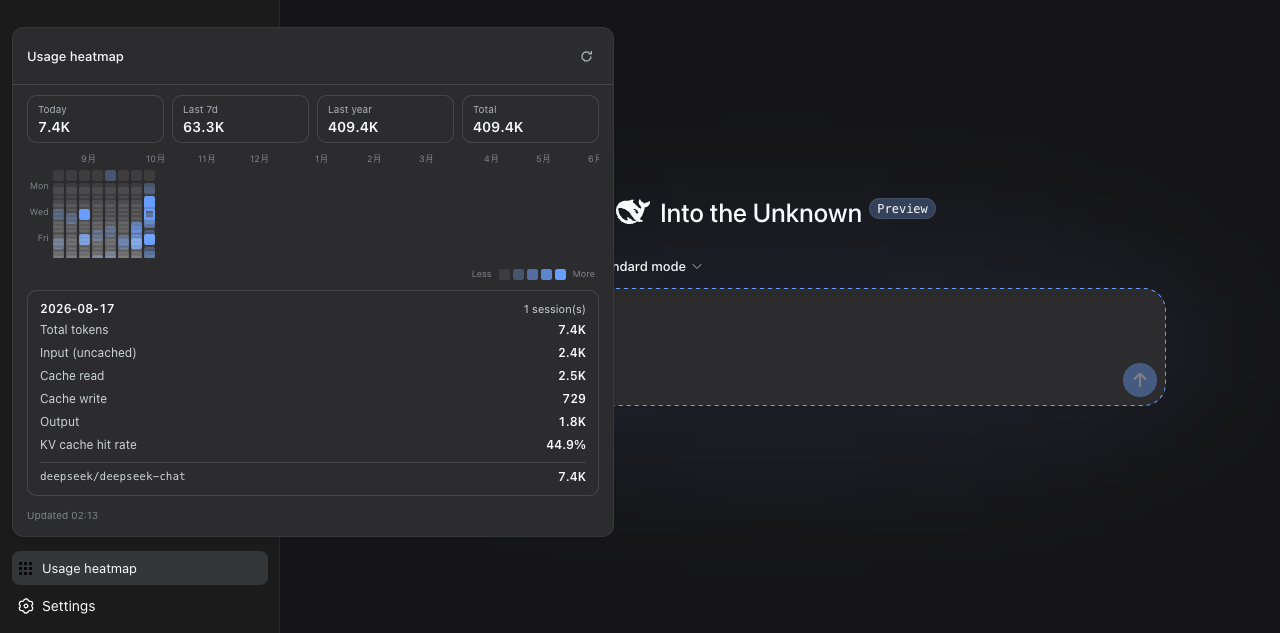The width and height of the screenshot is (1280, 633).
Task: Click the Less legend label
Action: [x=481, y=274]
